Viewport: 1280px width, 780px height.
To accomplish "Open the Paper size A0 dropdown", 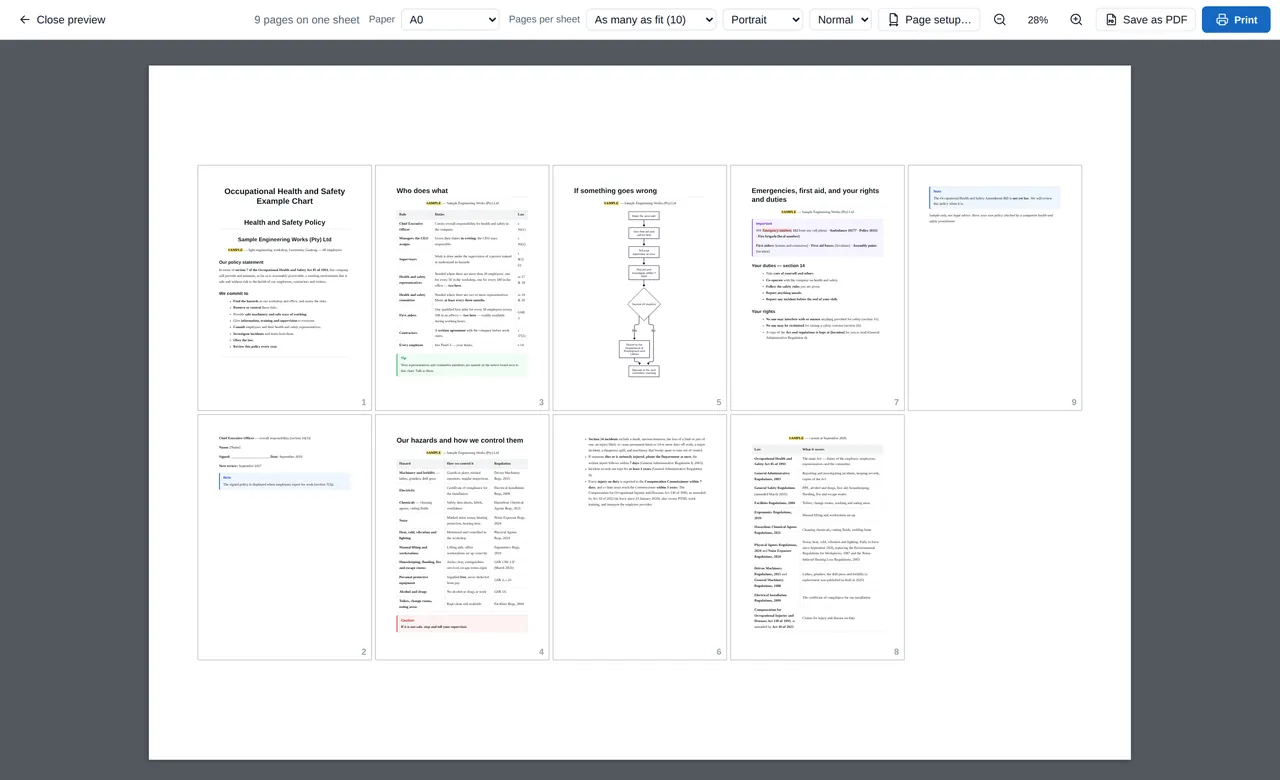I will click(x=450, y=20).
